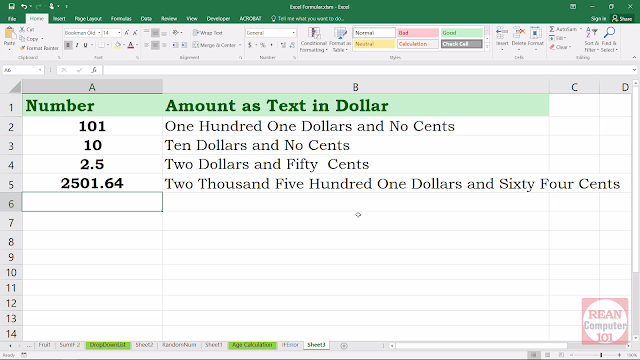Click Merge & Center
Screen dimensions: 640x360
[x=214, y=45]
